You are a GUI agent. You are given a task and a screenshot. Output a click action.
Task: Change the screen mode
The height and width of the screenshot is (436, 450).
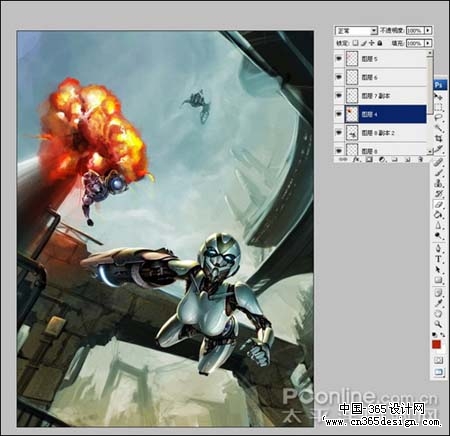[438, 372]
